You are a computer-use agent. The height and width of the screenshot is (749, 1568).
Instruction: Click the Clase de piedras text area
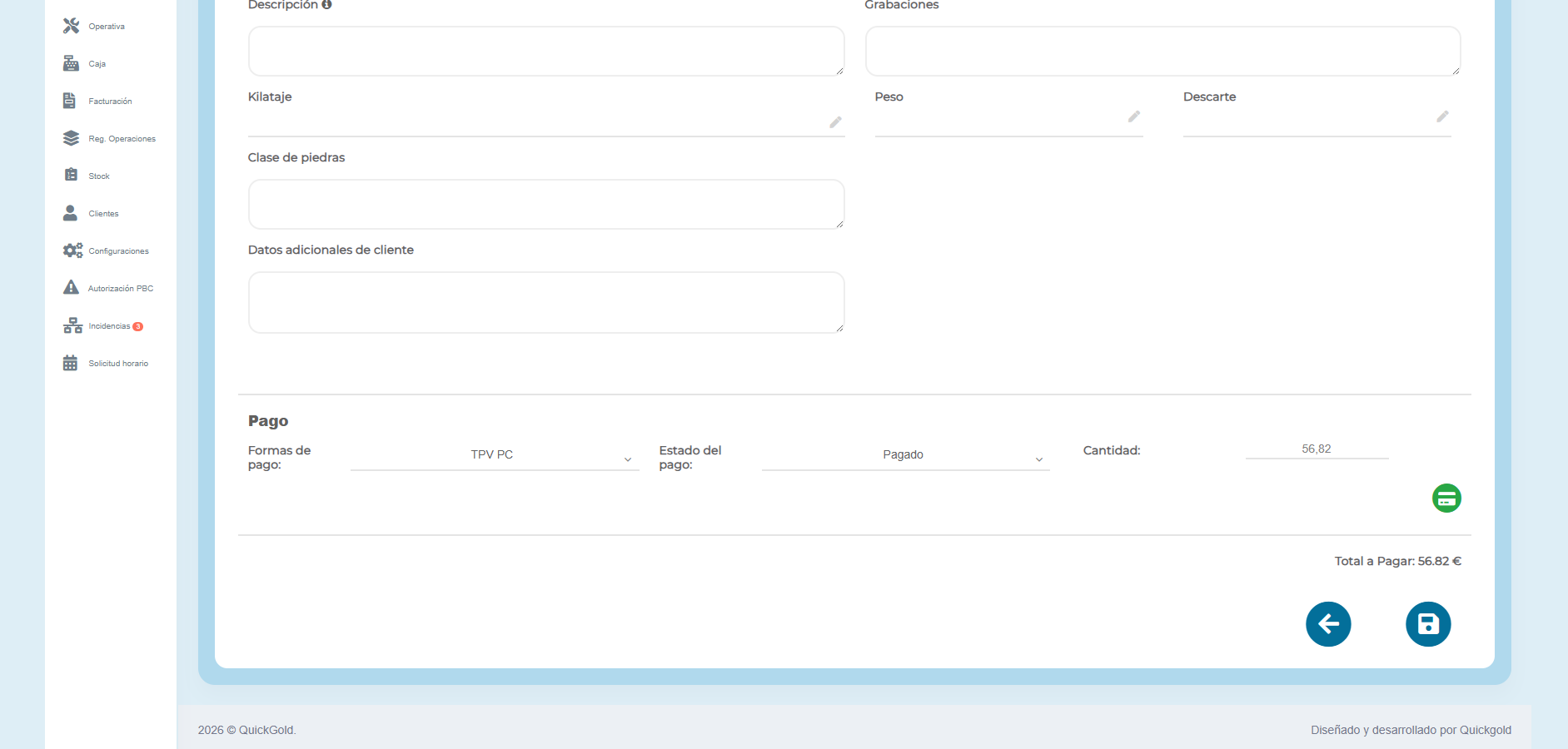click(545, 205)
